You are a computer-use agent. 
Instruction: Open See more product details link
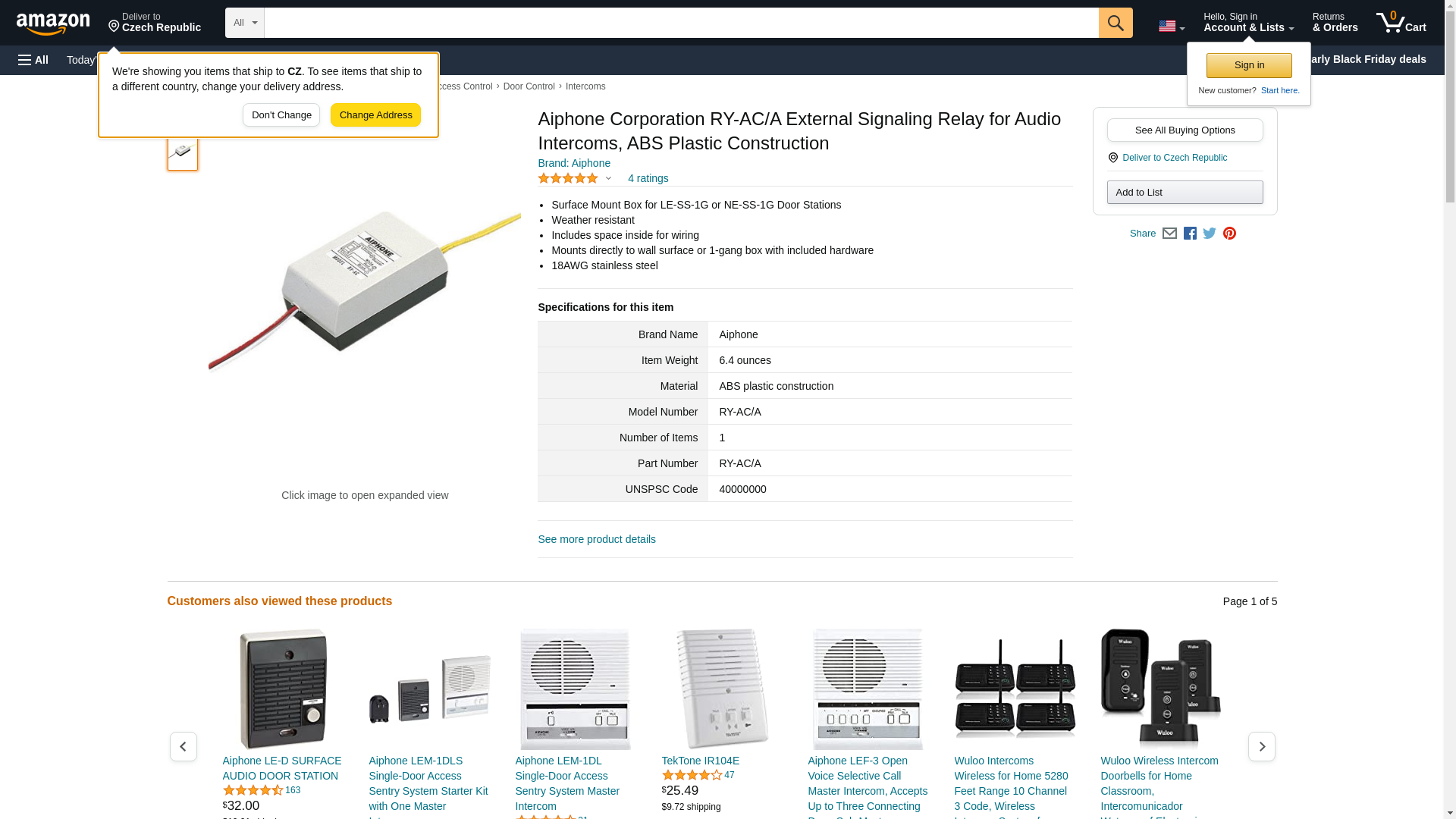click(597, 539)
